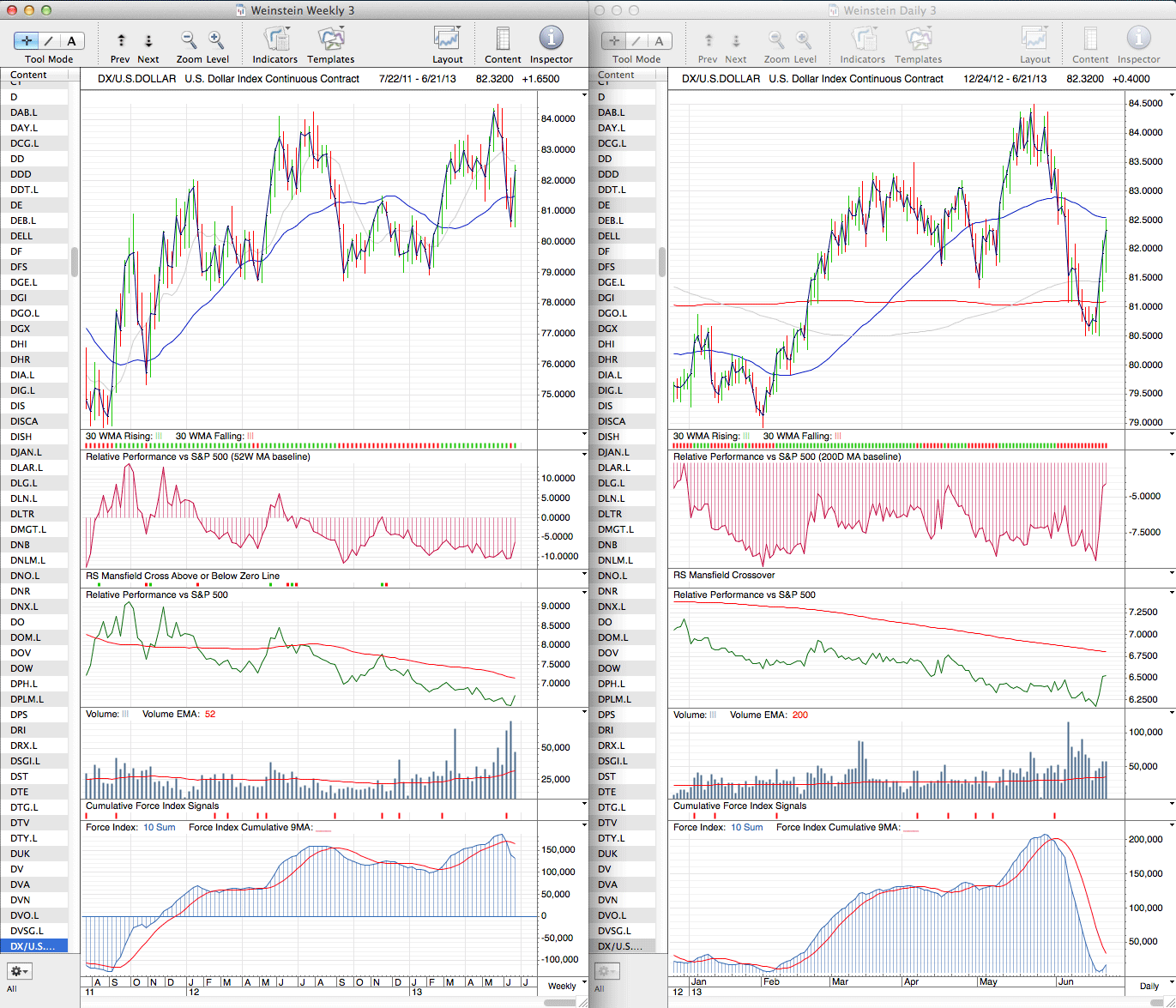
Task: Open the Daily period selector below the right chart
Action: 1149,986
